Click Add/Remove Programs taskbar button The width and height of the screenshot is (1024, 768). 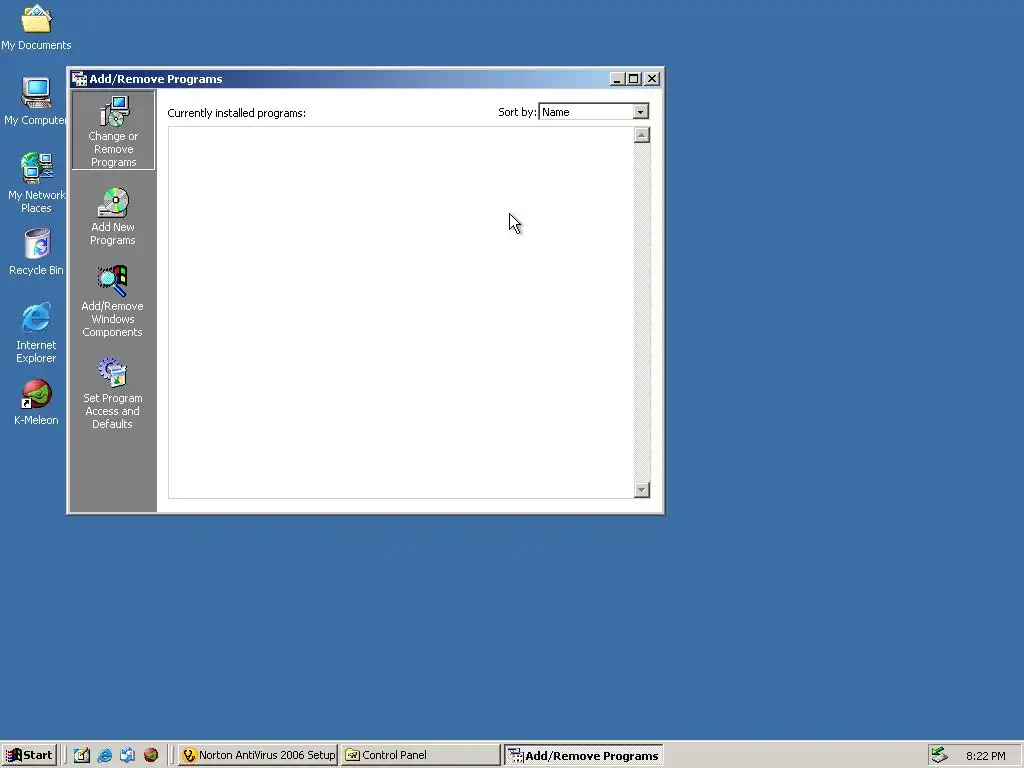(584, 755)
